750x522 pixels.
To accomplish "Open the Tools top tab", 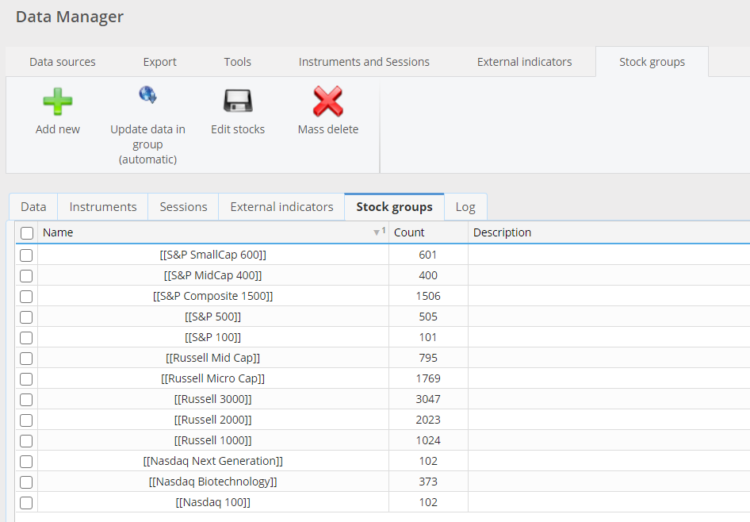I will coord(237,62).
